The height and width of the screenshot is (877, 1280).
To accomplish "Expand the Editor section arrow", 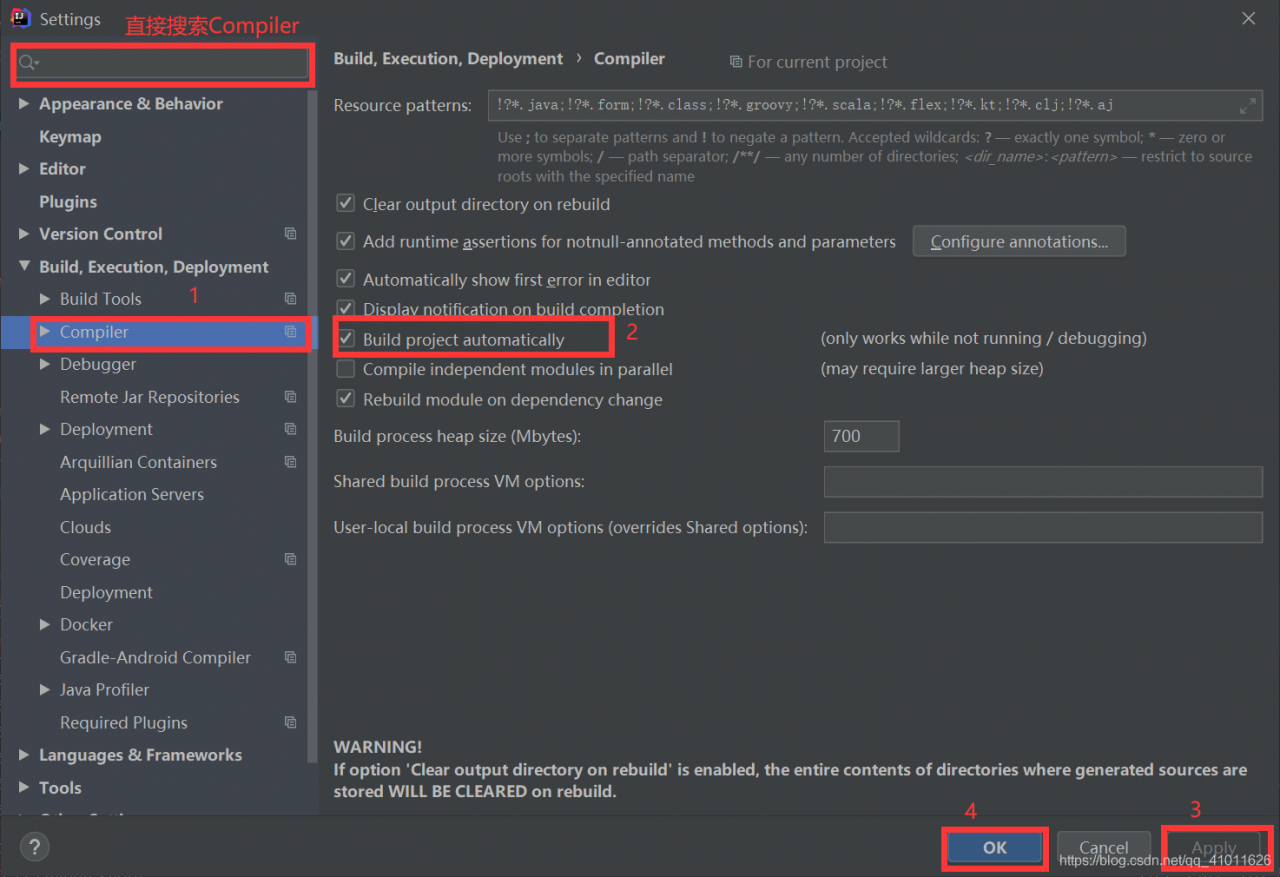I will coord(24,169).
